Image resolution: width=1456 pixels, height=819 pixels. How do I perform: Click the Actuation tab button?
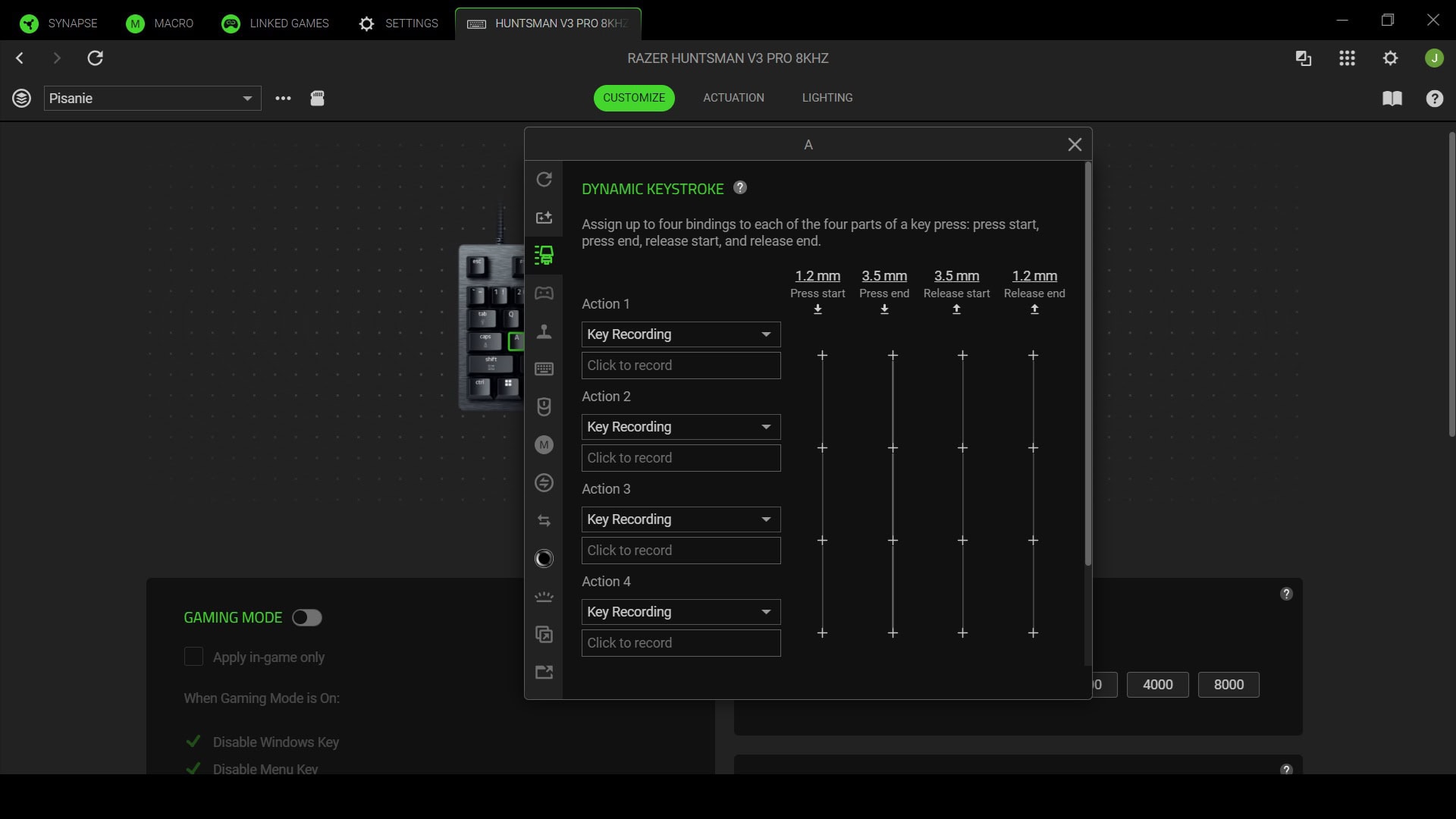pyautogui.click(x=733, y=97)
